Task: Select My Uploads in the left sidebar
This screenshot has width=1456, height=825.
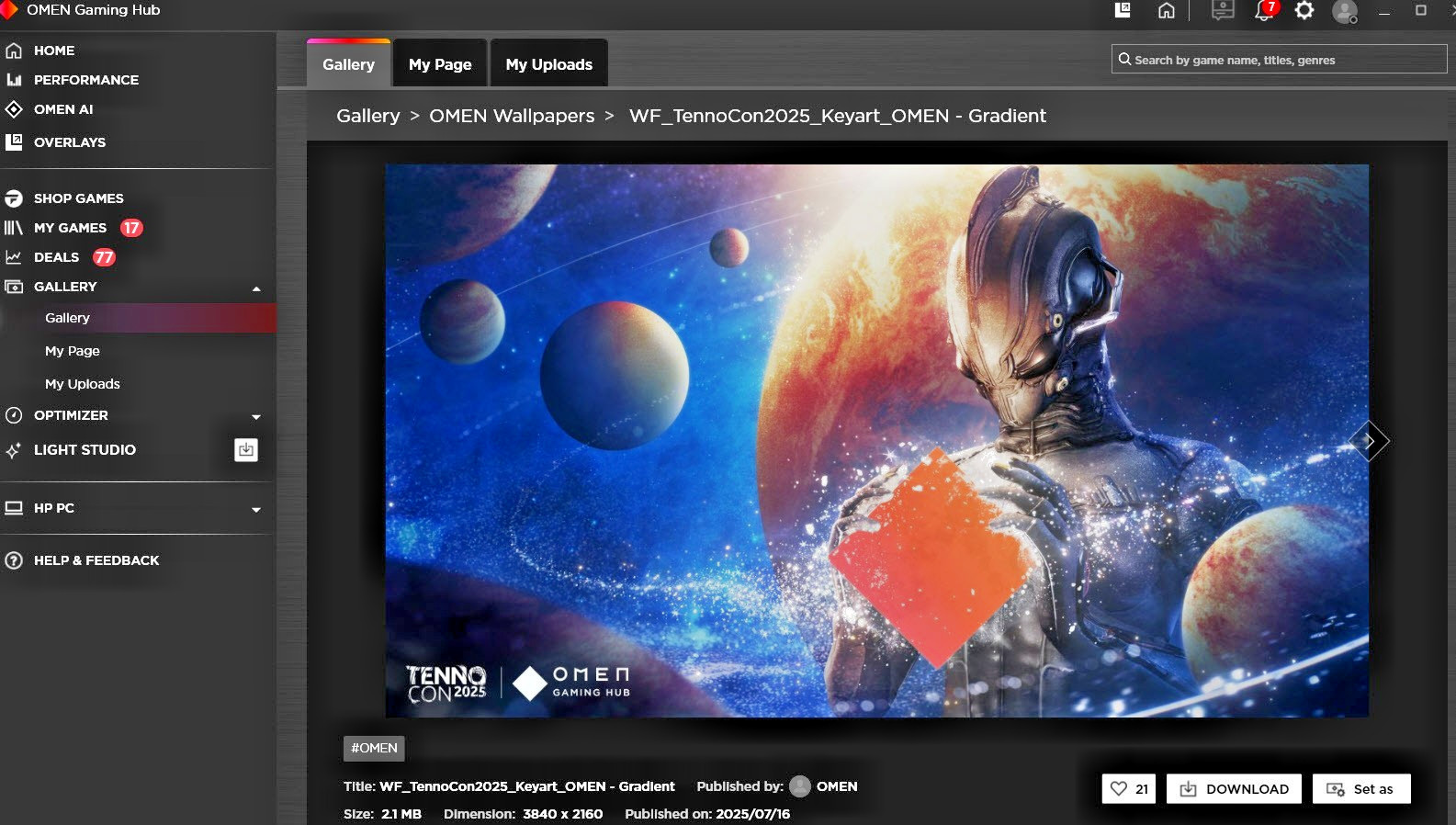Action: [83, 384]
